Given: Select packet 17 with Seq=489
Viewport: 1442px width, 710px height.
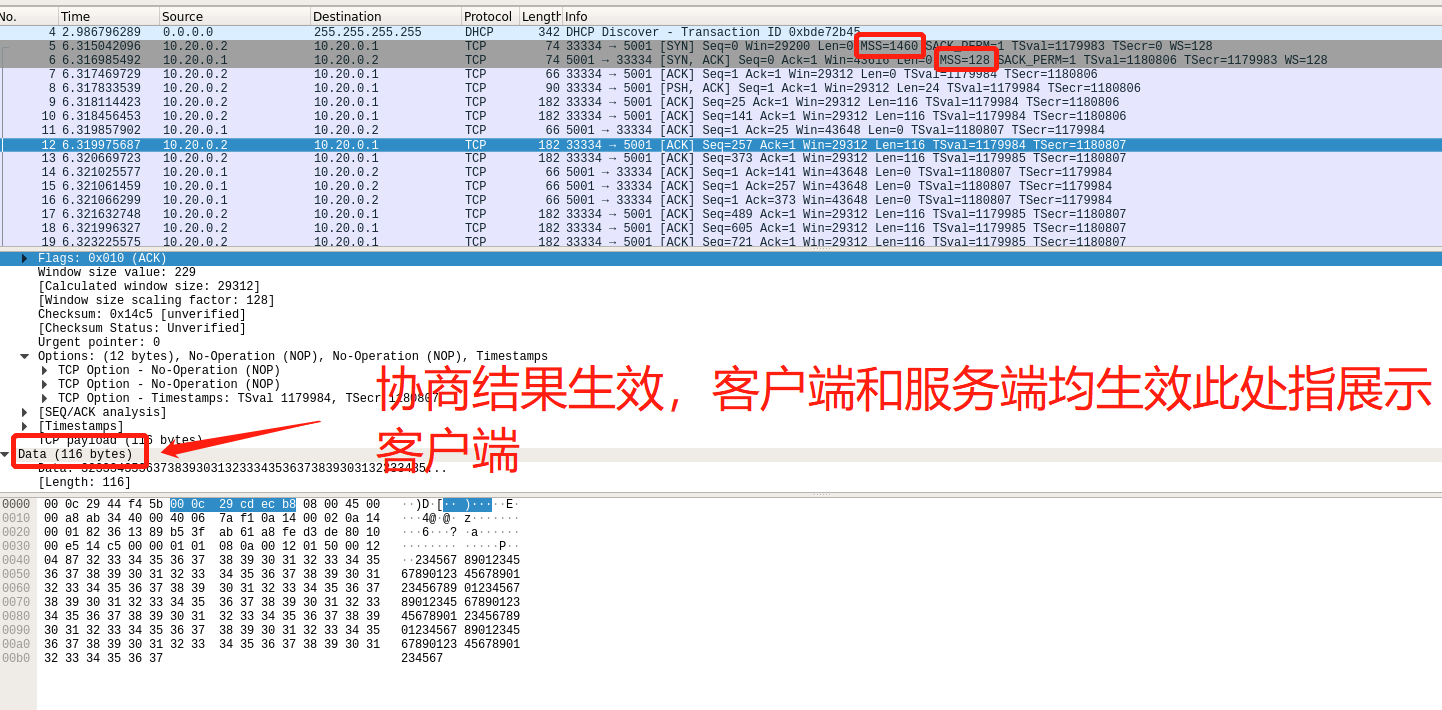Looking at the screenshot, I should pos(721,214).
